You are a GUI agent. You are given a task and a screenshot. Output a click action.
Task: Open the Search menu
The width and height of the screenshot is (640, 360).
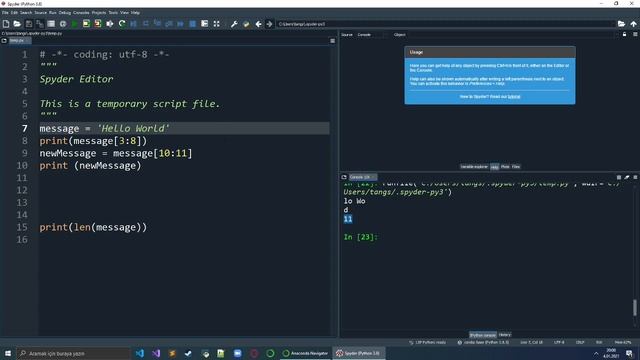[x=26, y=13]
